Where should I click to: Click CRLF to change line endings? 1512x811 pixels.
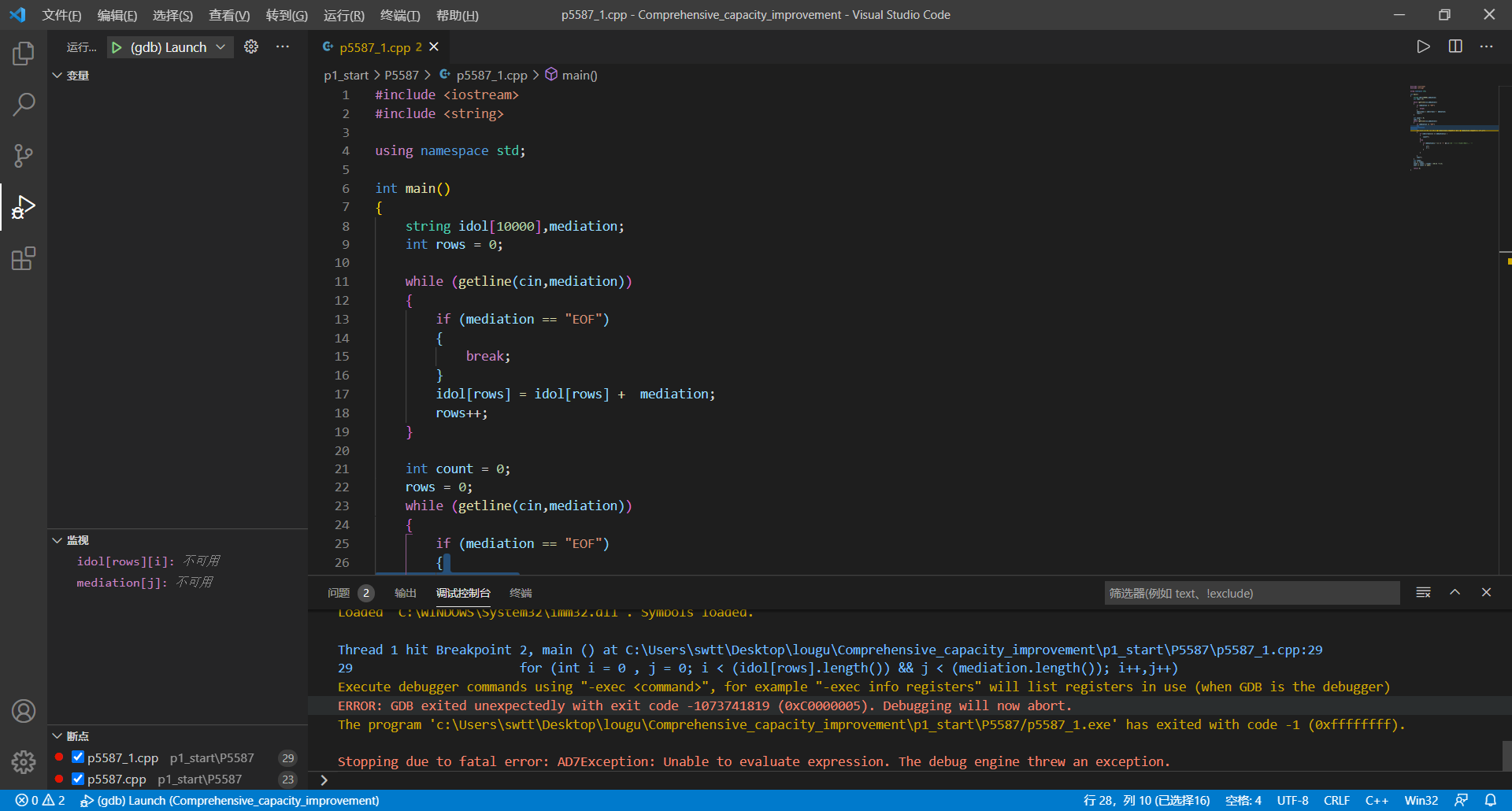click(x=1337, y=800)
